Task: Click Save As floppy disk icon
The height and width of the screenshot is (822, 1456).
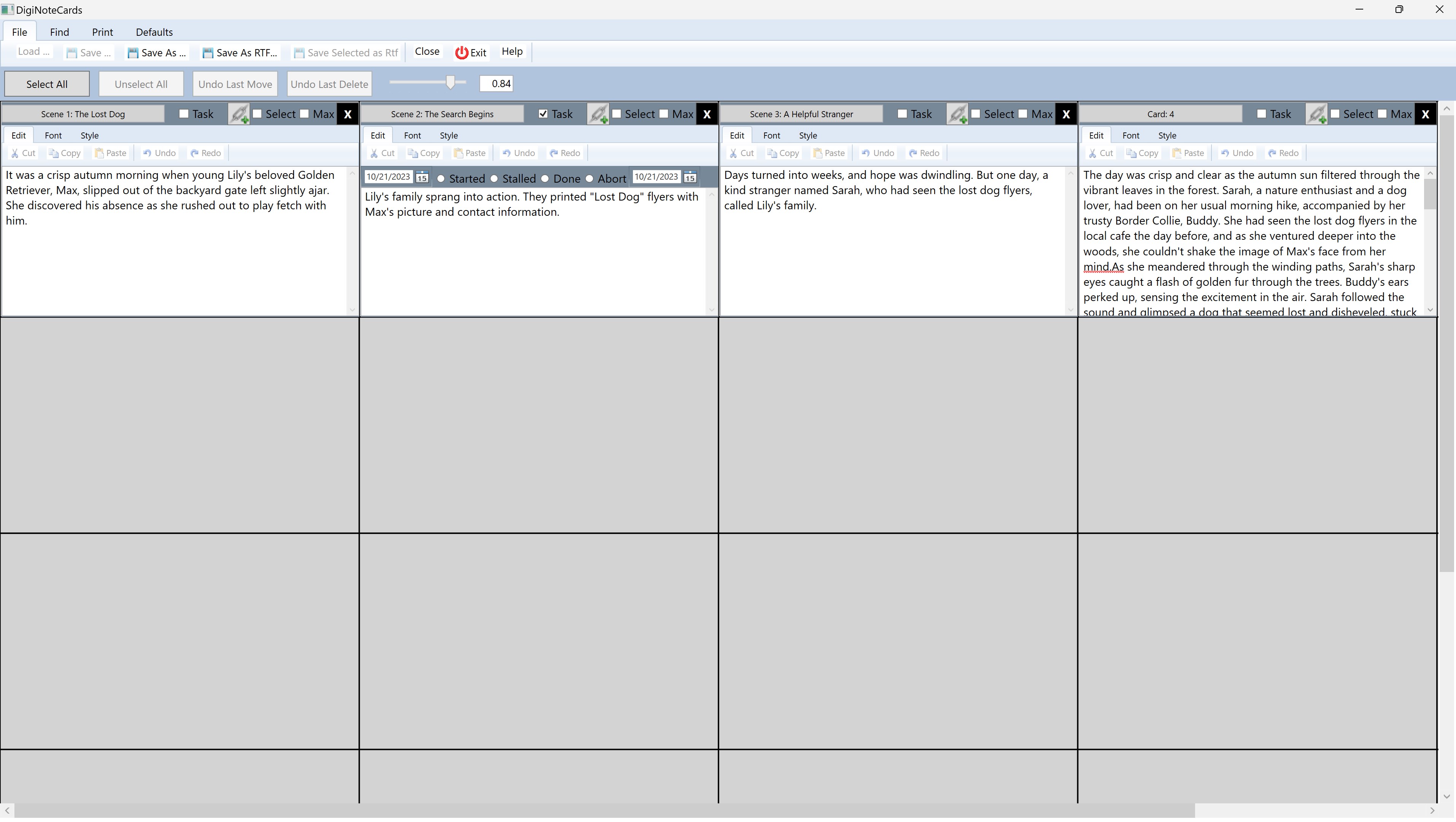Action: [133, 53]
